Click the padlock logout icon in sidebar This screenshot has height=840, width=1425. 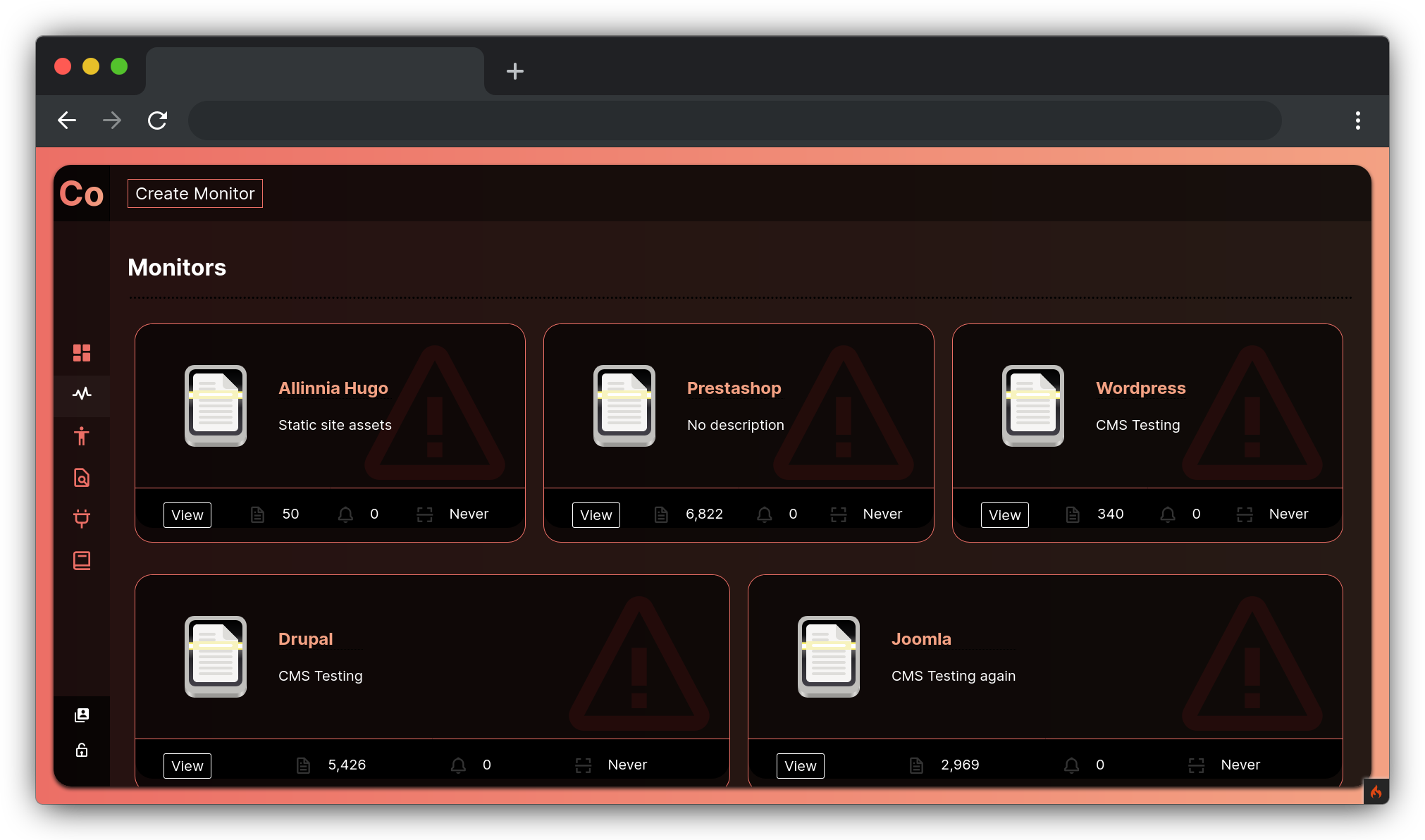[x=82, y=750]
